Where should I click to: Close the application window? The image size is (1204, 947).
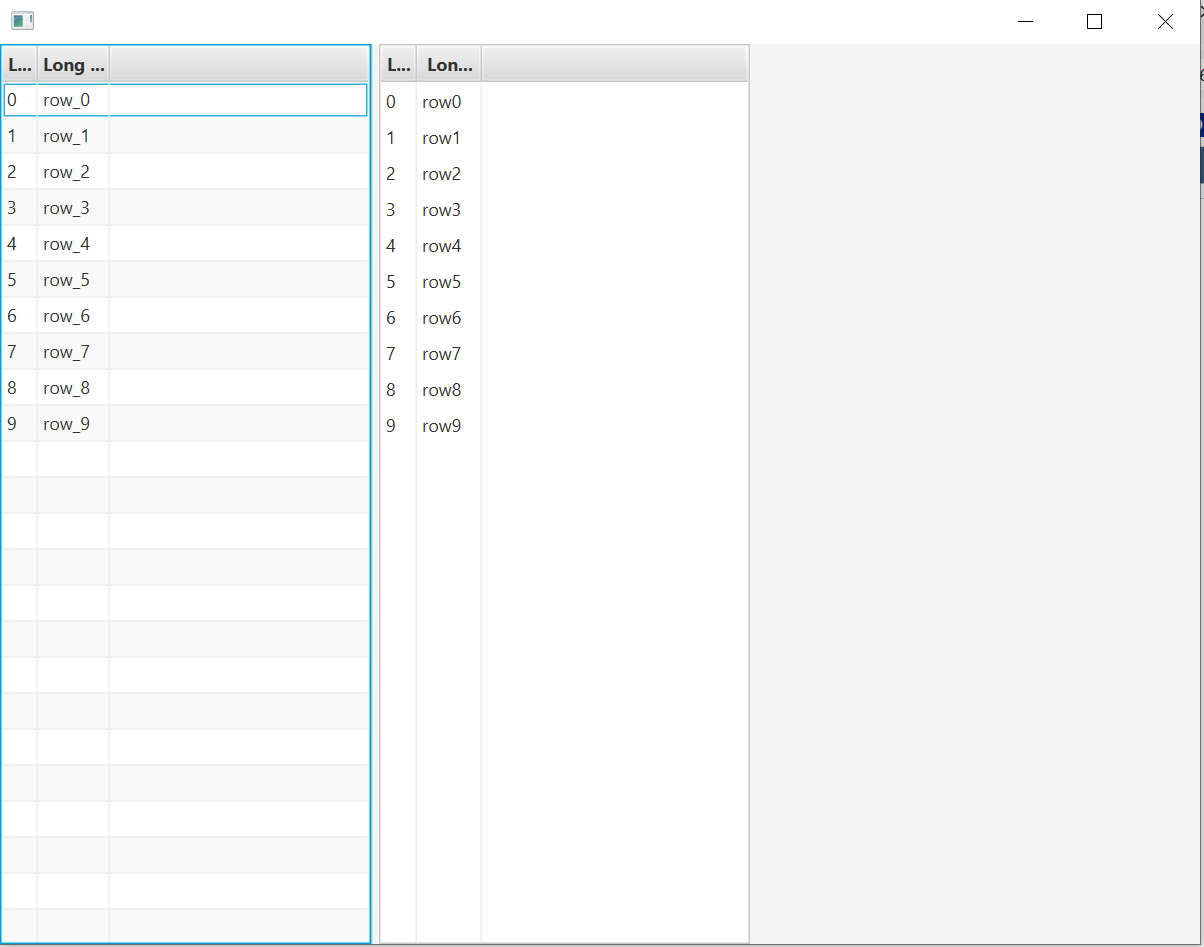click(x=1165, y=22)
